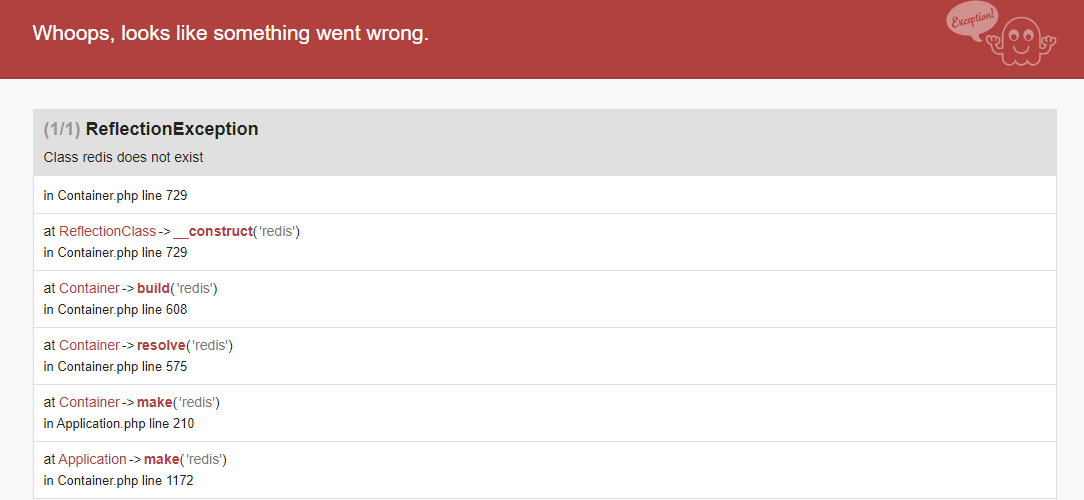Click the Exception ghost icon
Screen dimensions: 1084x500
coord(1022,41)
